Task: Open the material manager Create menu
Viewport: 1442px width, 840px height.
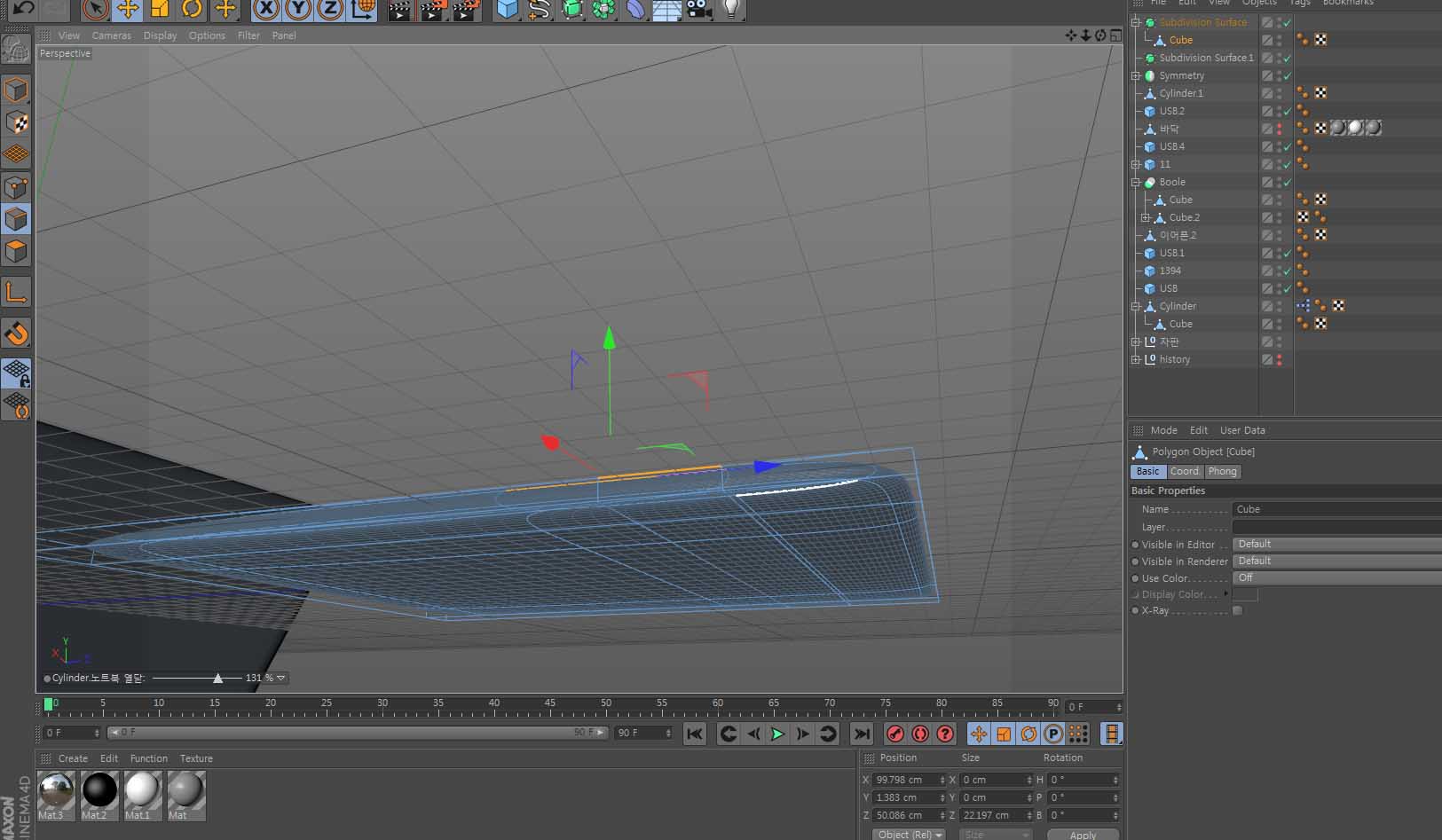Action: [73, 758]
